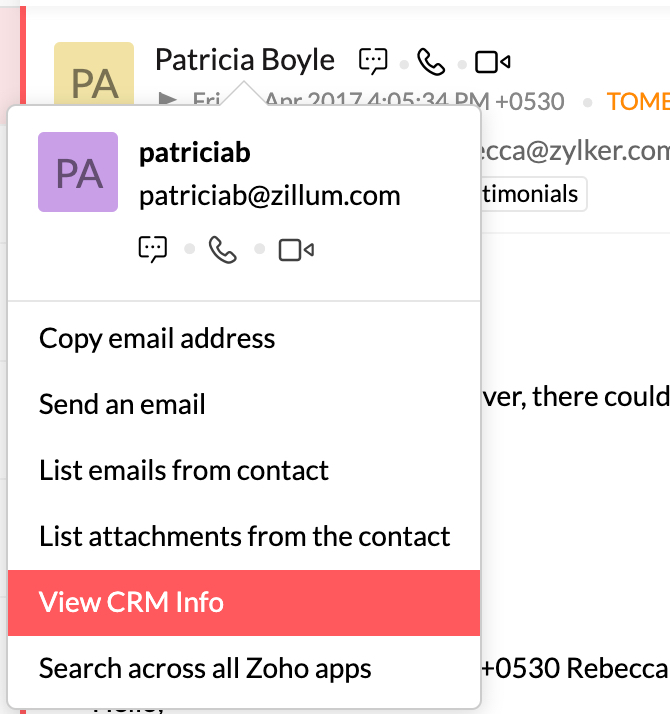This screenshot has height=714, width=670.
Task: Expand email details triangle before the date
Action: tap(167, 101)
